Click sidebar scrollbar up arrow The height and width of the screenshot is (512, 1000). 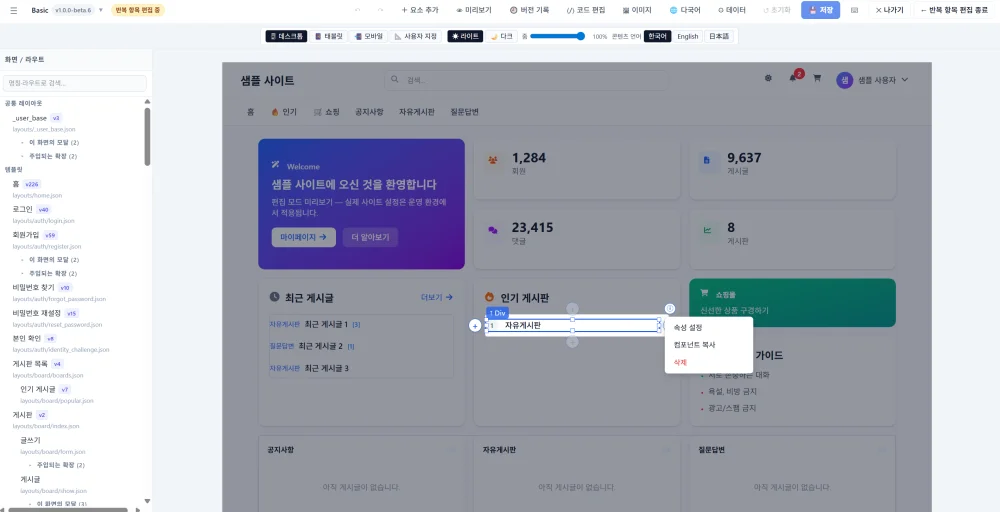pos(147,101)
